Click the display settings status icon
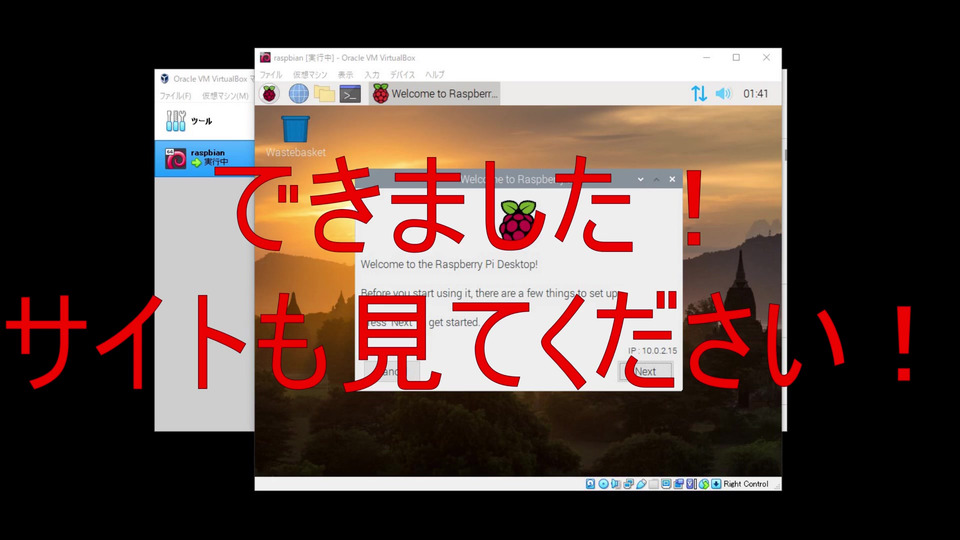 tap(666, 484)
